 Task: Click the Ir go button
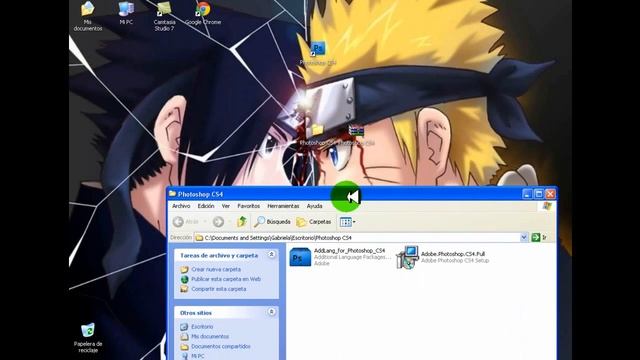[539, 238]
